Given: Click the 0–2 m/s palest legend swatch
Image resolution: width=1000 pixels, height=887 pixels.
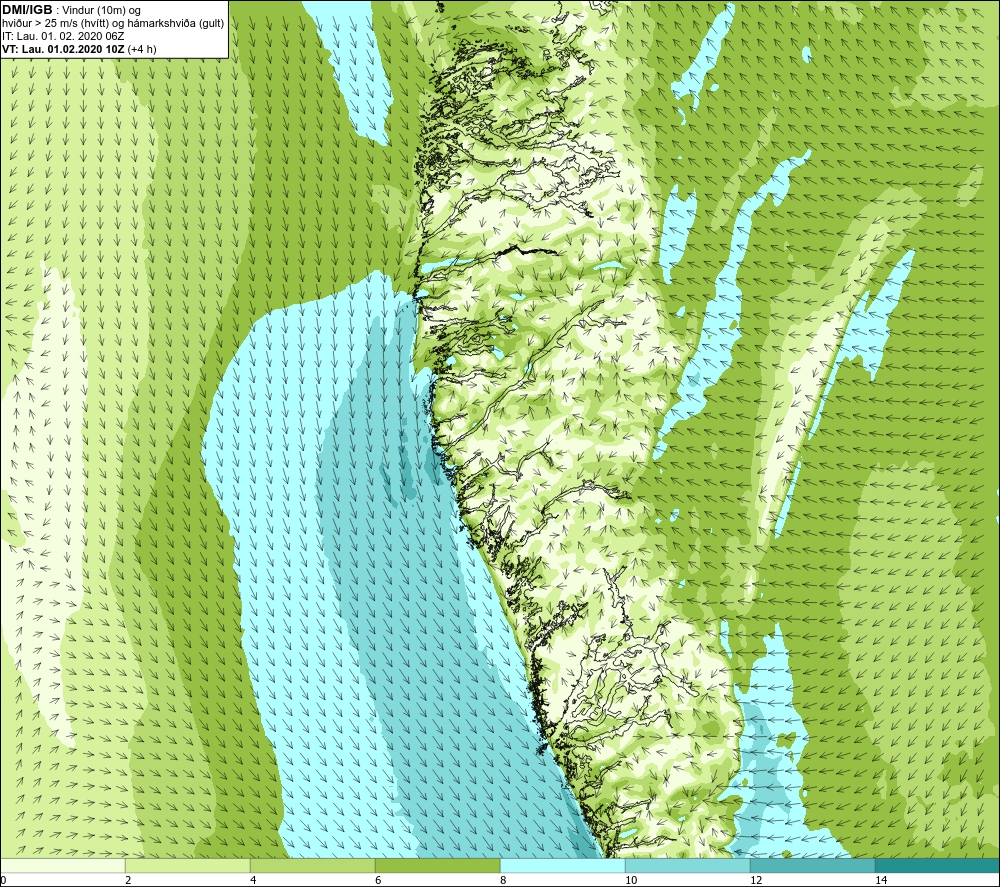Looking at the screenshot, I should [62, 866].
